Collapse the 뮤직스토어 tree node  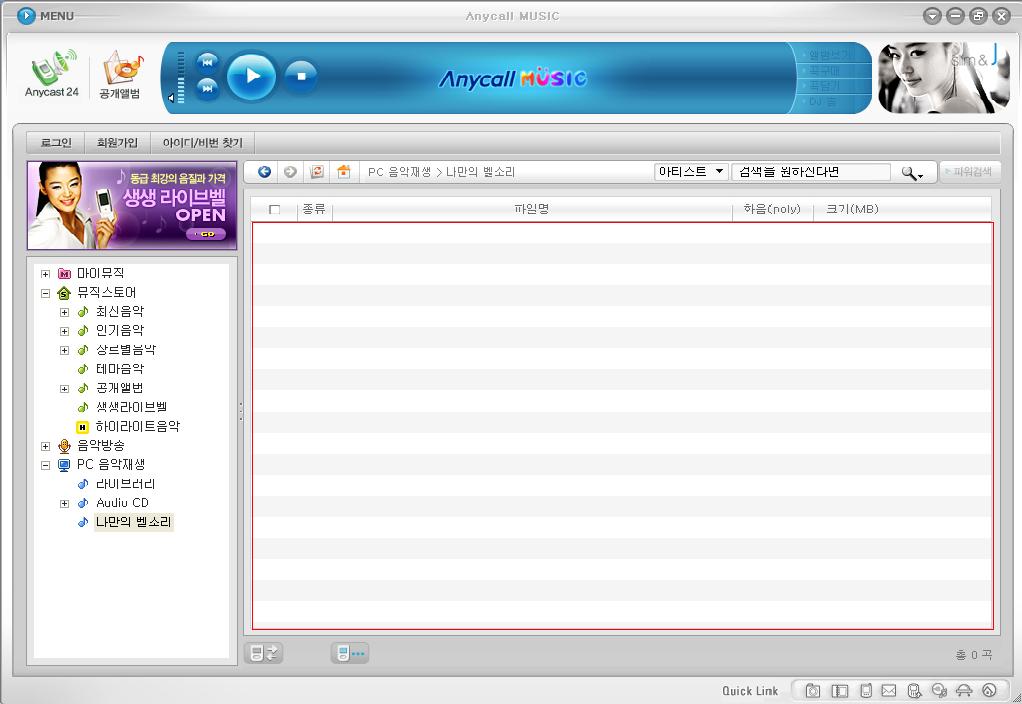[45, 293]
